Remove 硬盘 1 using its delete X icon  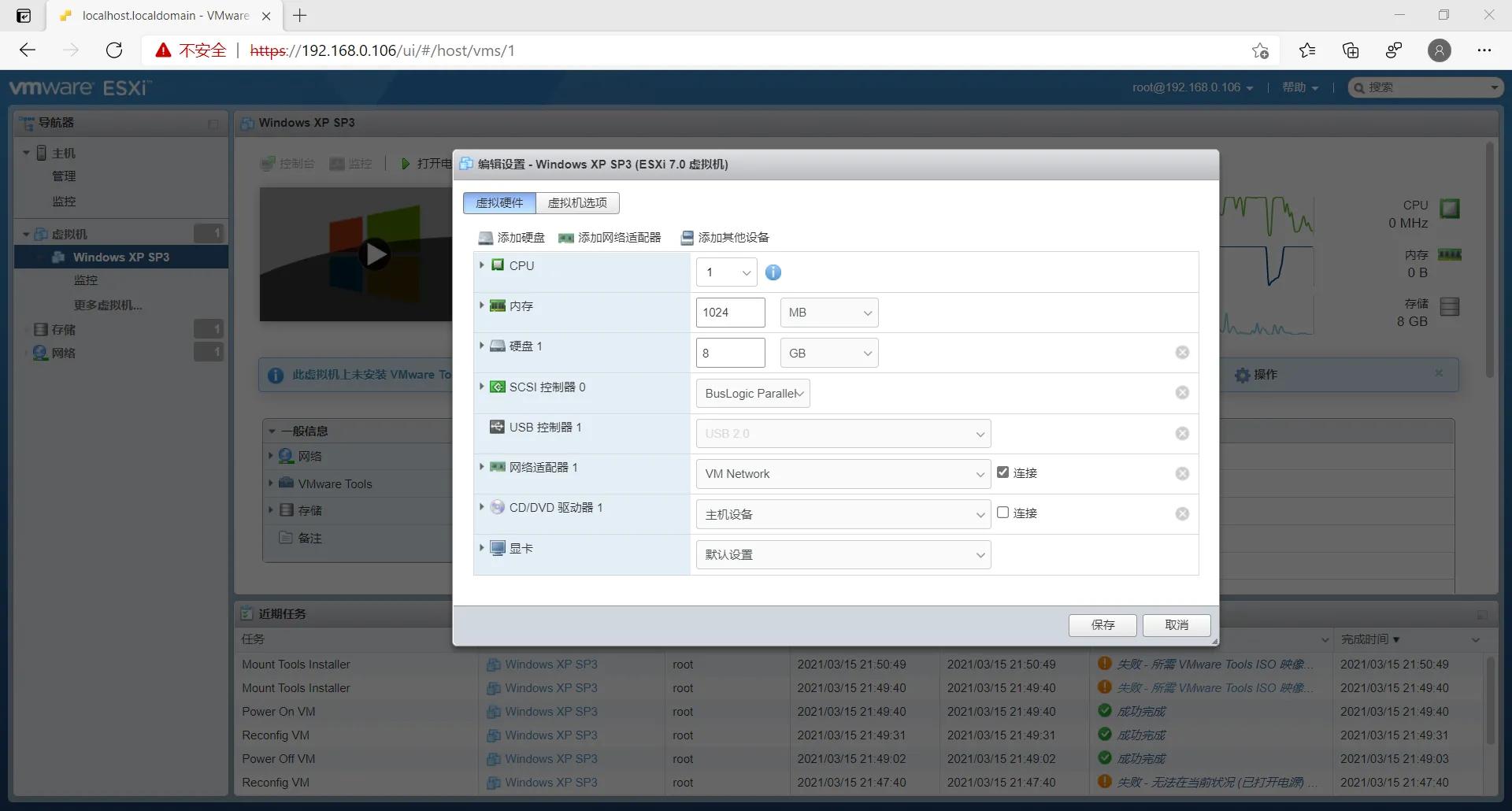pos(1181,352)
